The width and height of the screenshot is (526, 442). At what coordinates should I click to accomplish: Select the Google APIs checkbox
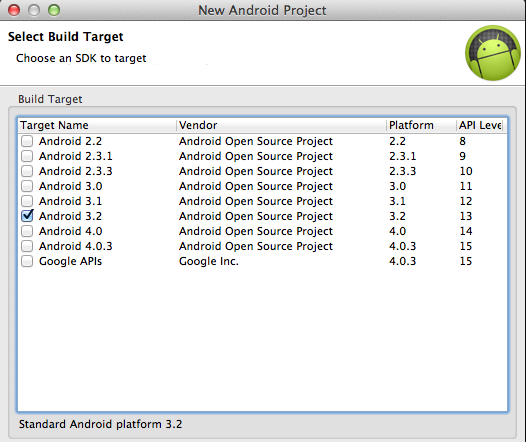pyautogui.click(x=27, y=261)
